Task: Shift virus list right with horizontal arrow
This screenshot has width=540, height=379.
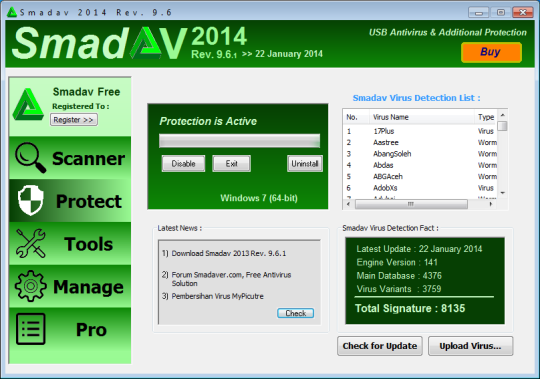Action: click(x=491, y=204)
